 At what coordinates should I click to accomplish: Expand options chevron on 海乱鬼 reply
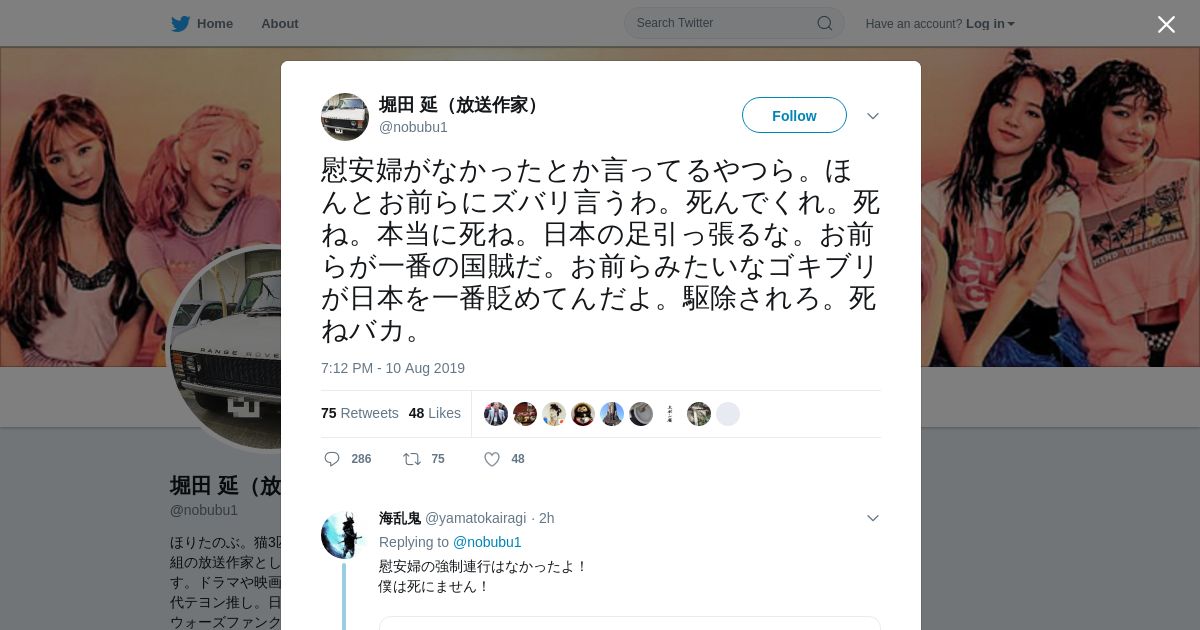(873, 518)
